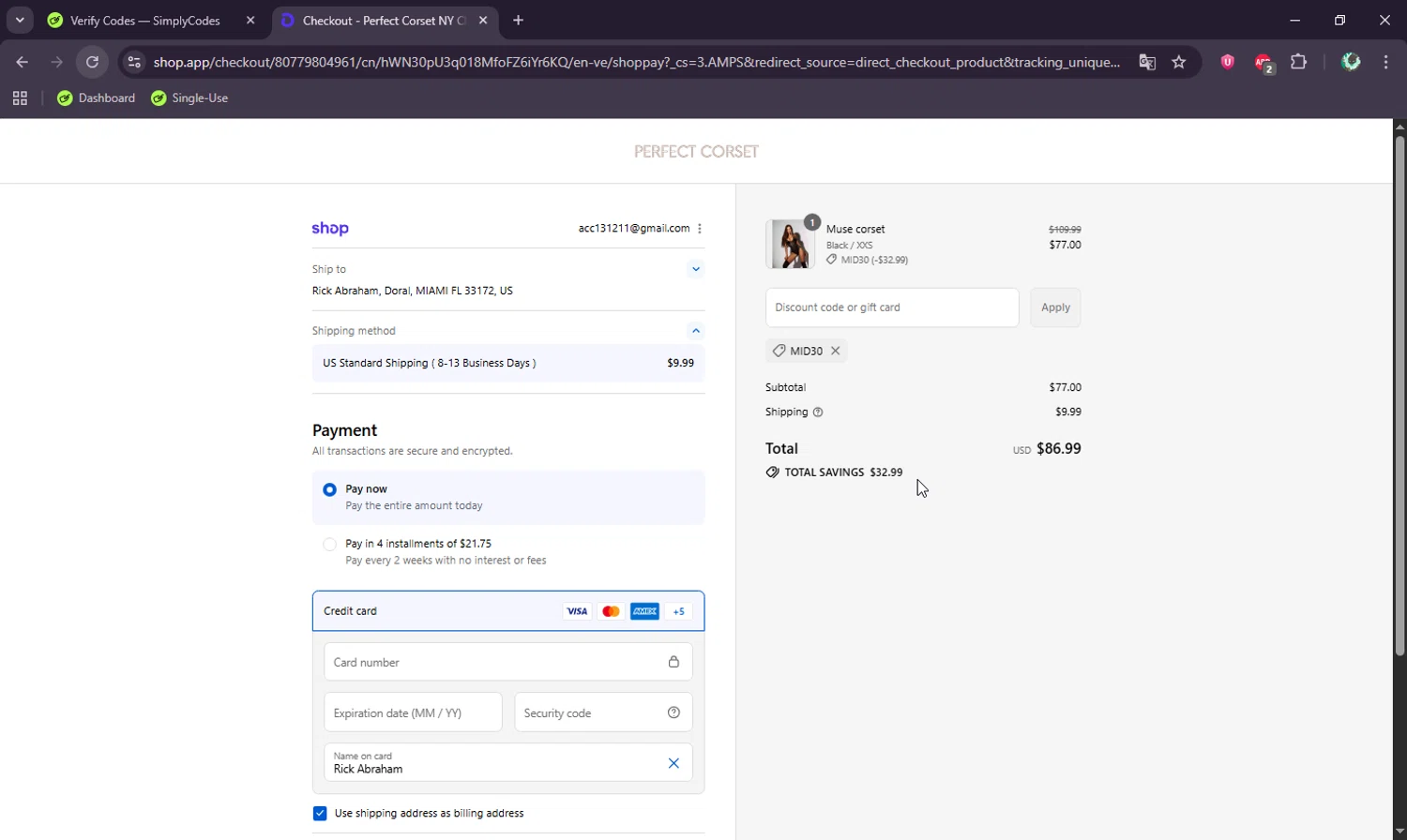Click the acc131211@gmail.com email text

click(634, 228)
